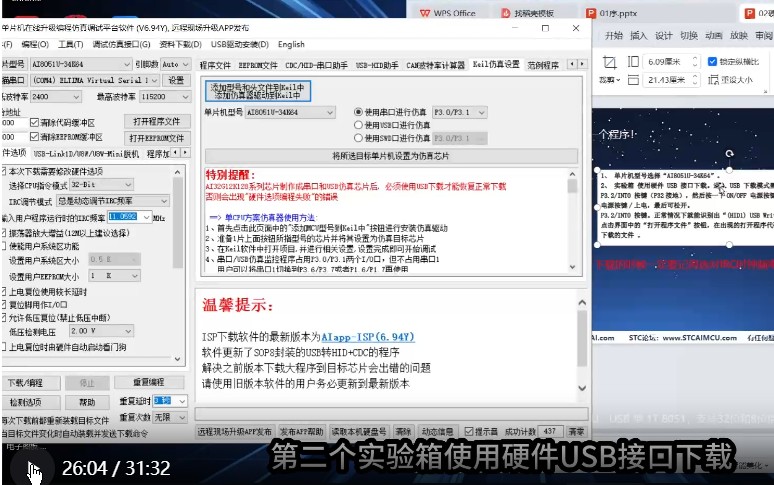Click set selected target MCU as simulation chip

point(391,156)
